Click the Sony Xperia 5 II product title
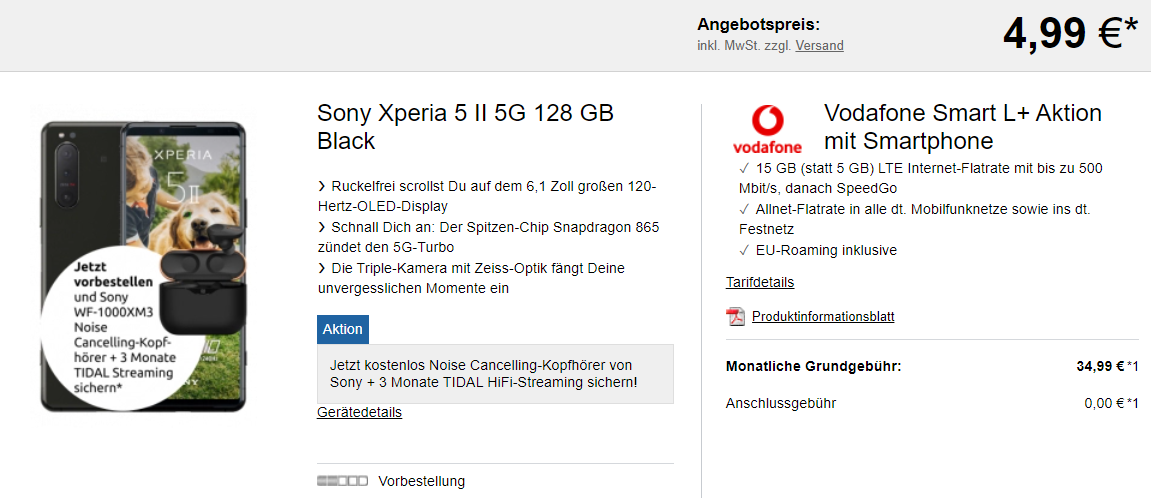Screen dimensions: 1151x504 click(x=465, y=127)
